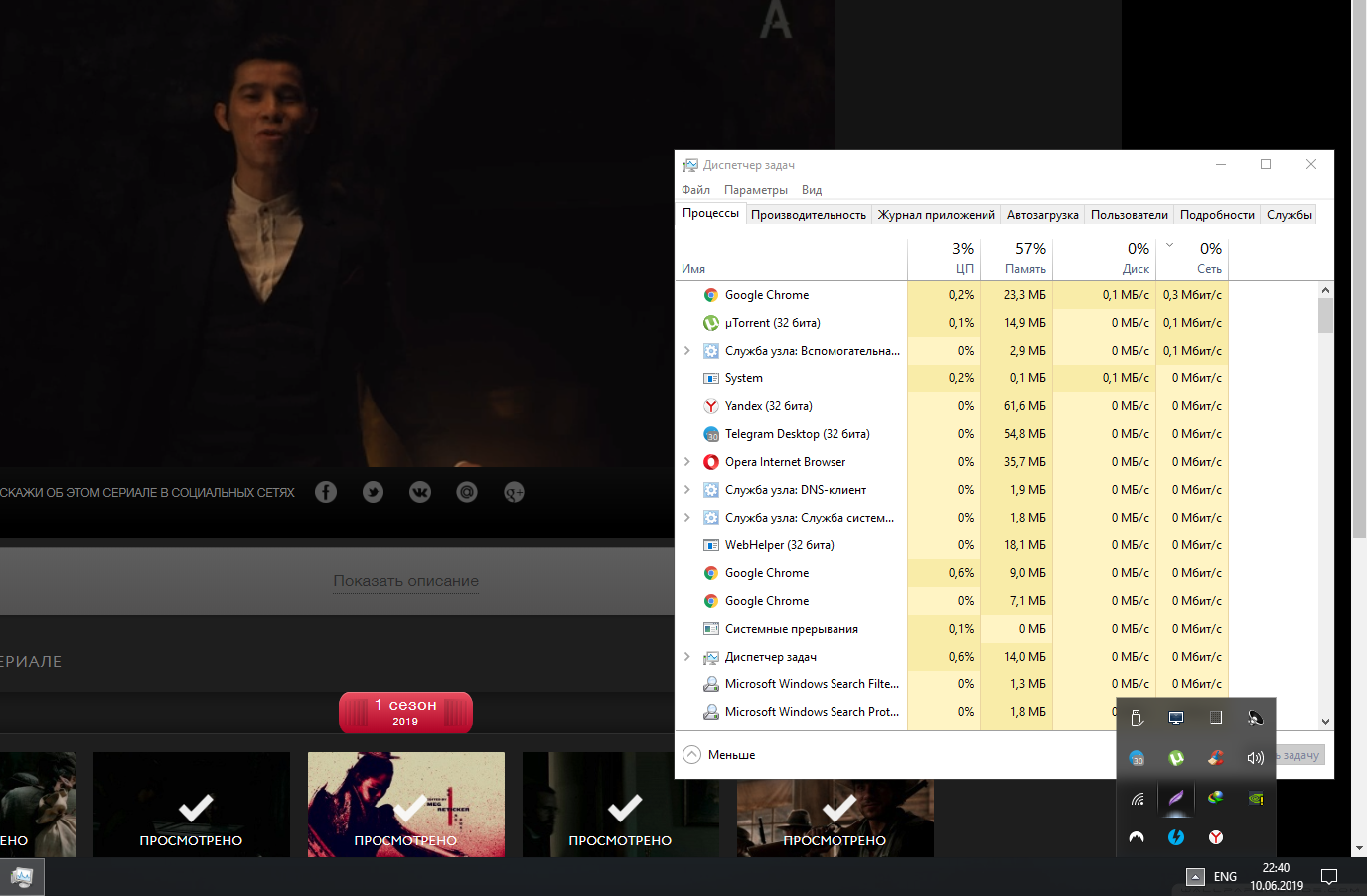Screen dimensions: 1367x896
Task: Expand the Opera Internet Browser process
Action: tap(686, 462)
